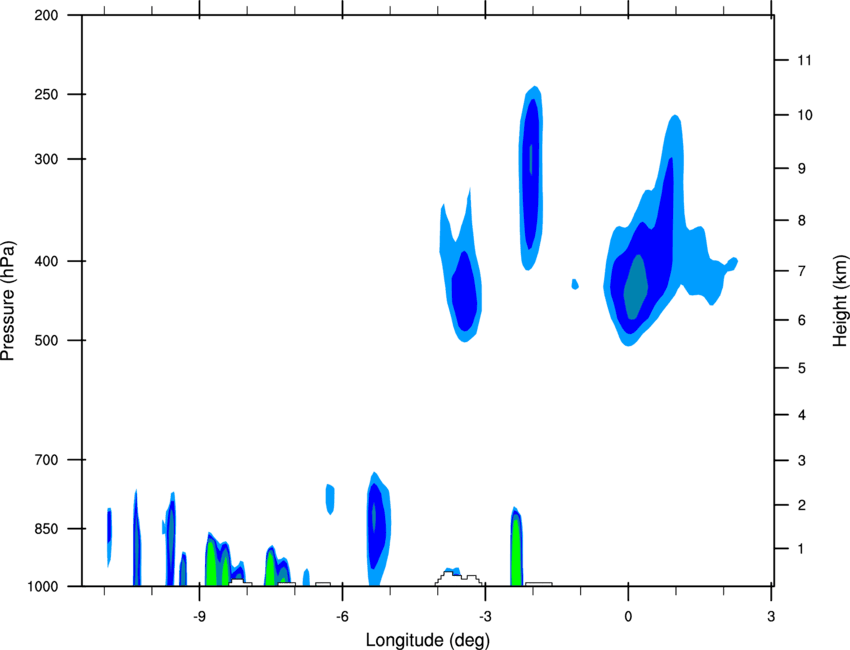The width and height of the screenshot is (850, 650).
Task: Pick the 7 km height label
Action: tap(801, 271)
